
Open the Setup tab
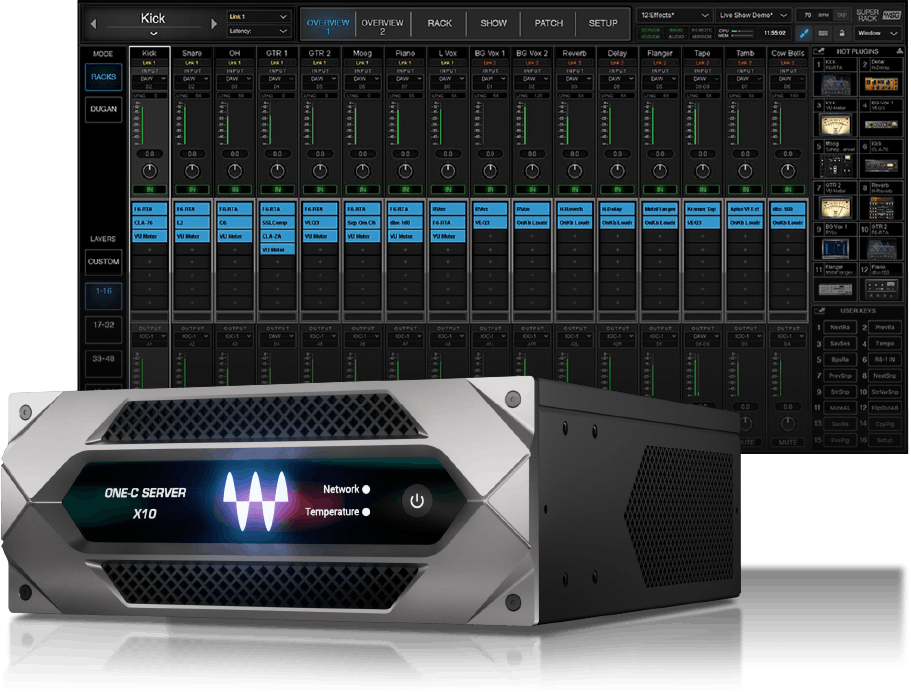coord(602,23)
